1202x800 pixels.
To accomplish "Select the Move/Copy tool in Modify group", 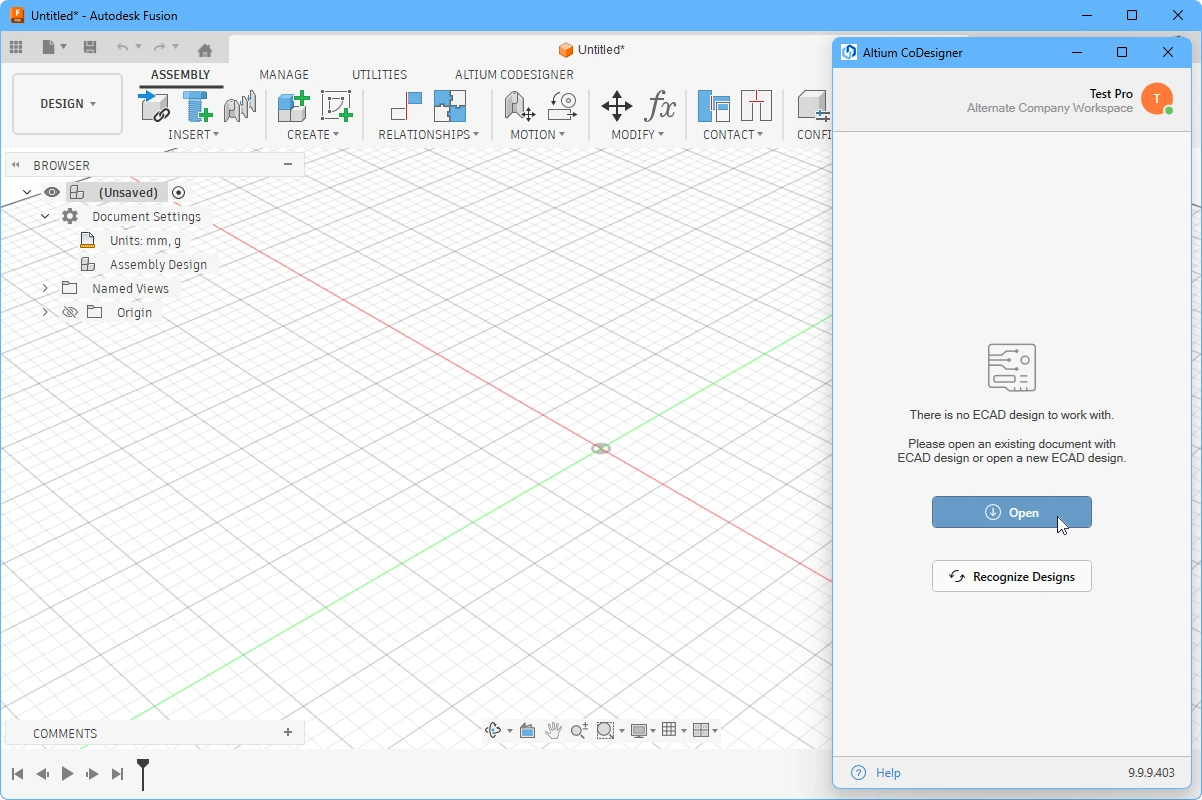I will (617, 106).
